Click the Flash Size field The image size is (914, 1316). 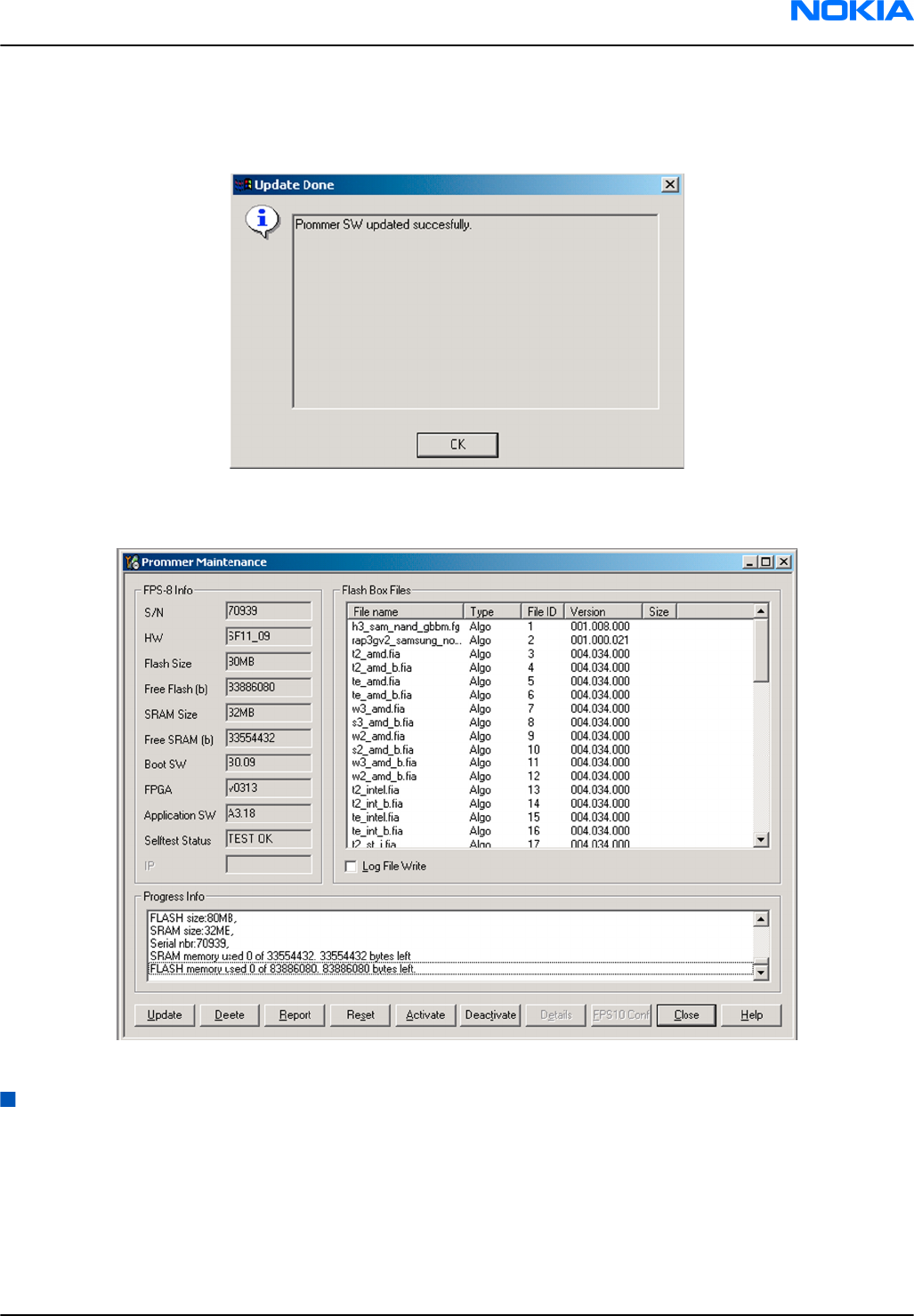click(269, 662)
